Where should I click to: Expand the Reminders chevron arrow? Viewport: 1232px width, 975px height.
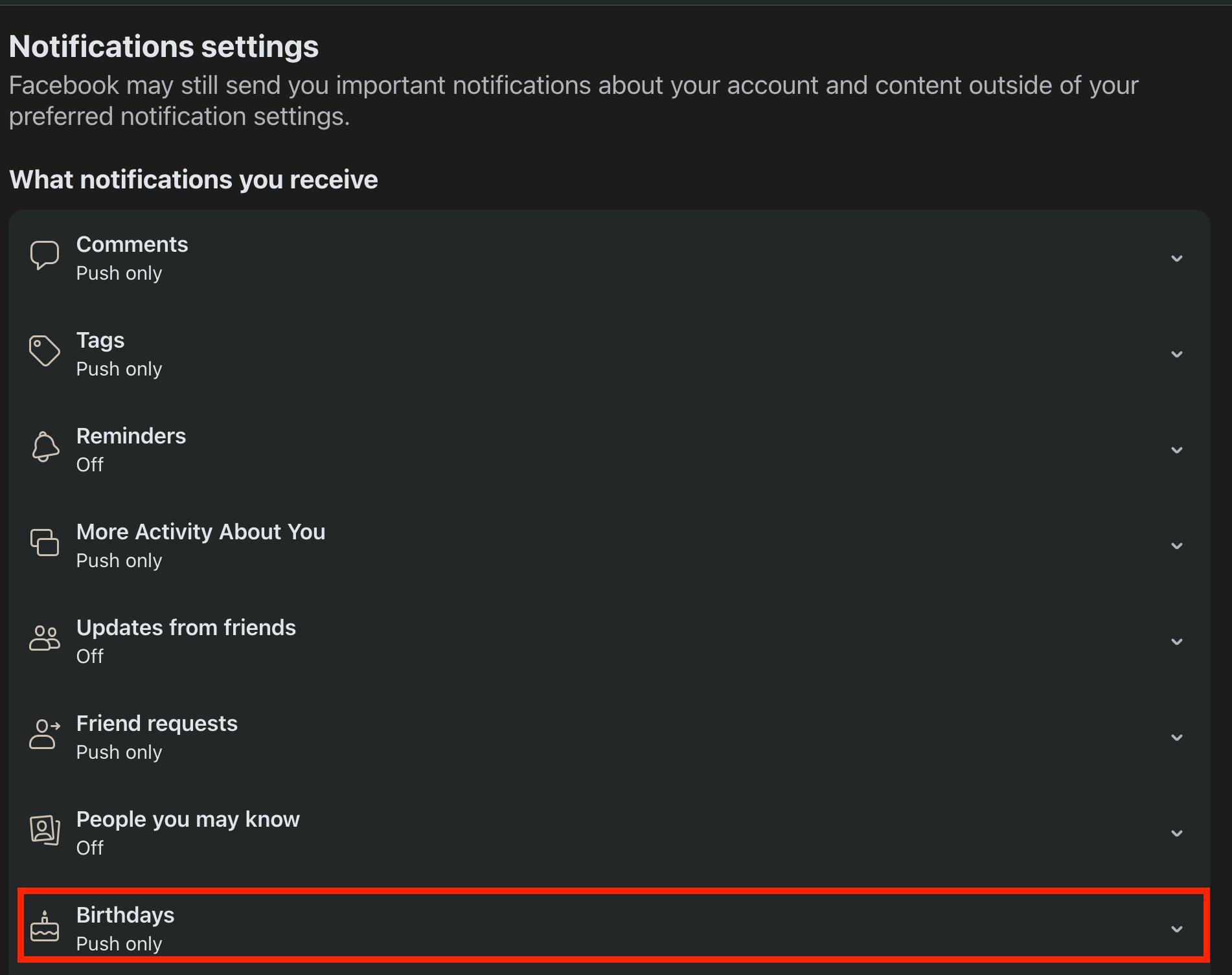(1177, 450)
